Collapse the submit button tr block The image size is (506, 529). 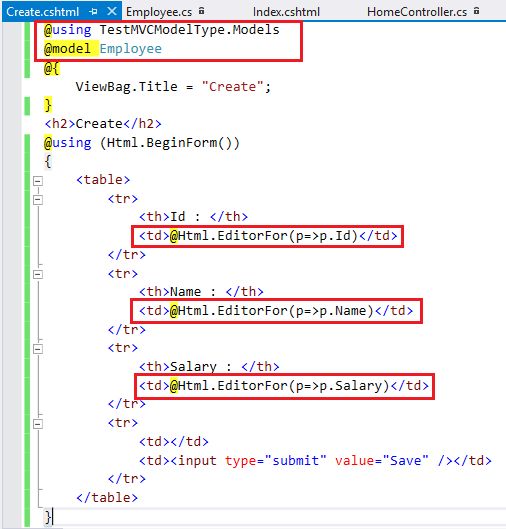[38, 424]
